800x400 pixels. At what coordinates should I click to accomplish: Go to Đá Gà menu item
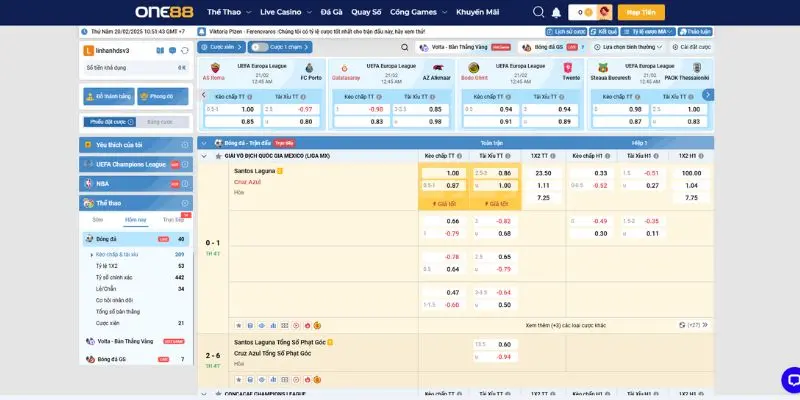[332, 12]
